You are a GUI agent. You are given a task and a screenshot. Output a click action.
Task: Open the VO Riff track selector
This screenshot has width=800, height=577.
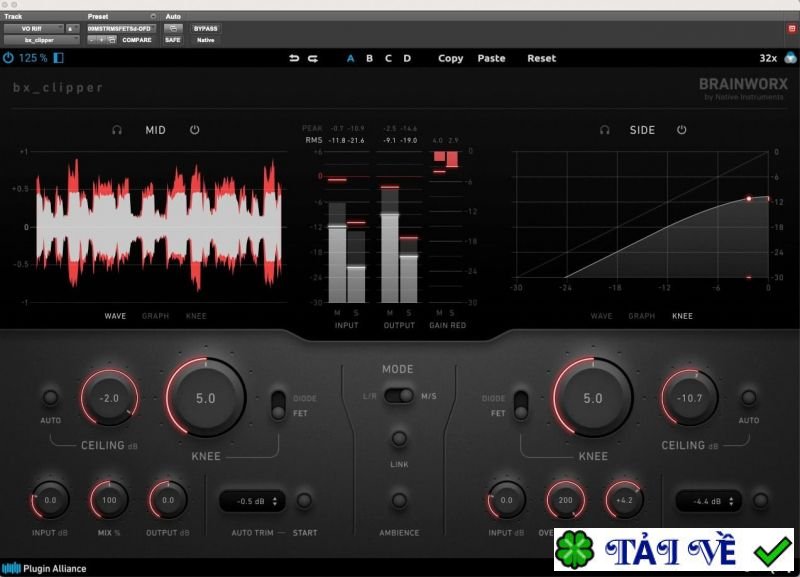pyautogui.click(x=34, y=29)
